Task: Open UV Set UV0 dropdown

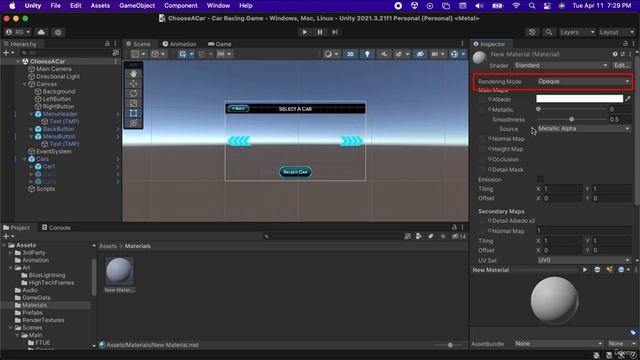Action: (x=584, y=260)
